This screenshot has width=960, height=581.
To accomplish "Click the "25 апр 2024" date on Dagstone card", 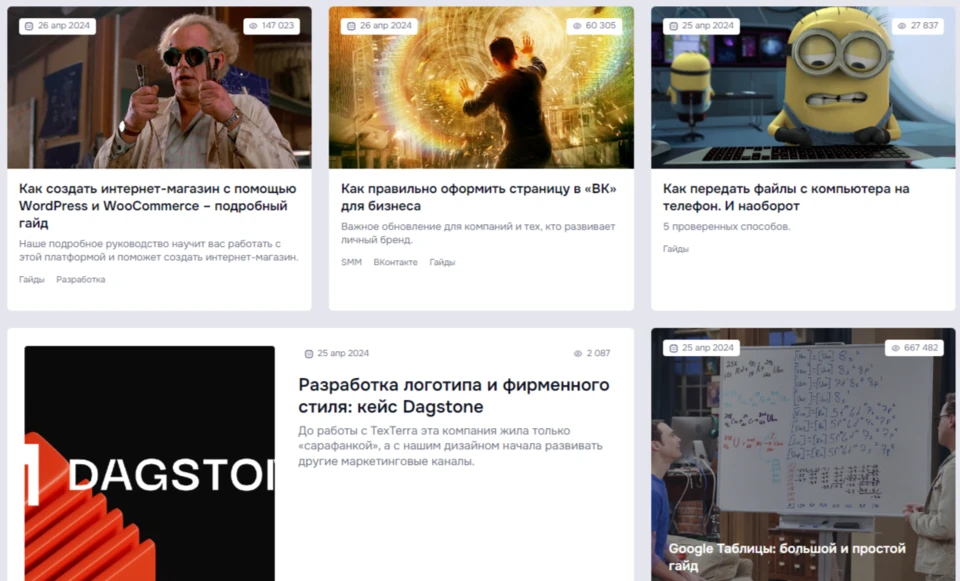I will [343, 353].
